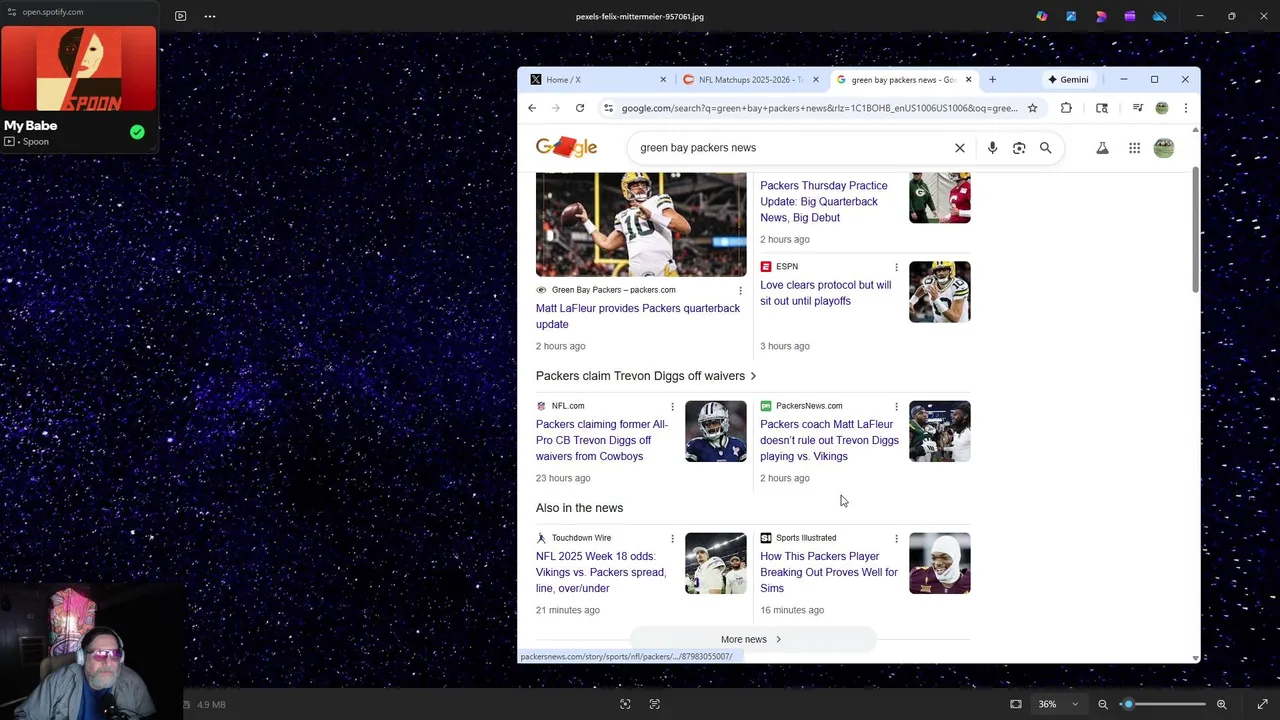Open more options for PackersNews.com article
This screenshot has height=720, width=1280.
[896, 406]
